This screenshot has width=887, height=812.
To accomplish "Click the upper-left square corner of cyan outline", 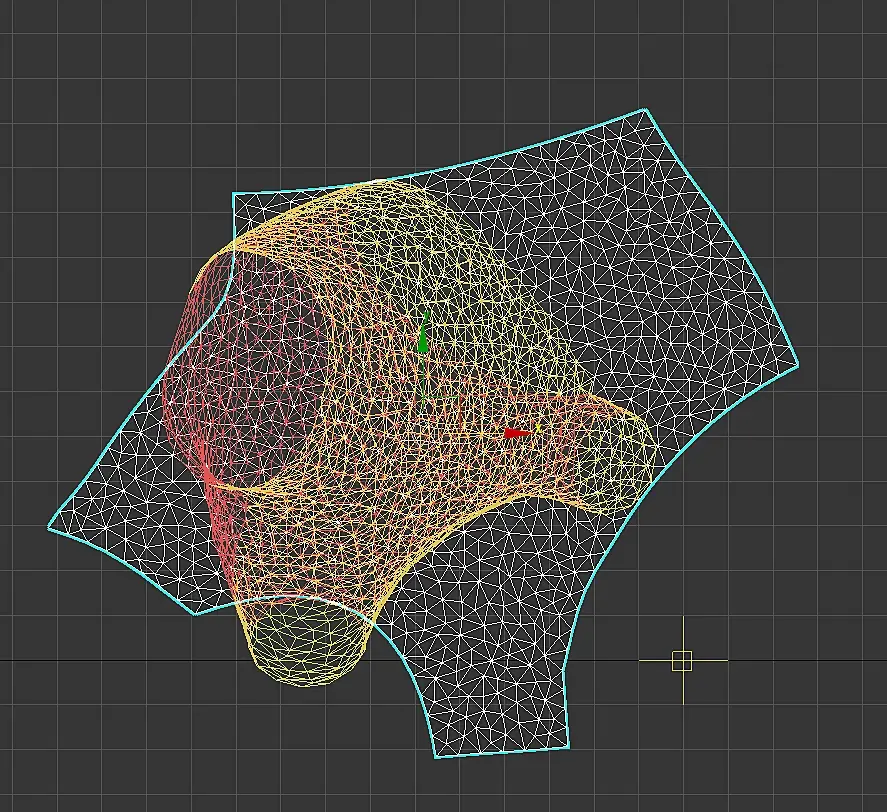I will pos(233,194).
